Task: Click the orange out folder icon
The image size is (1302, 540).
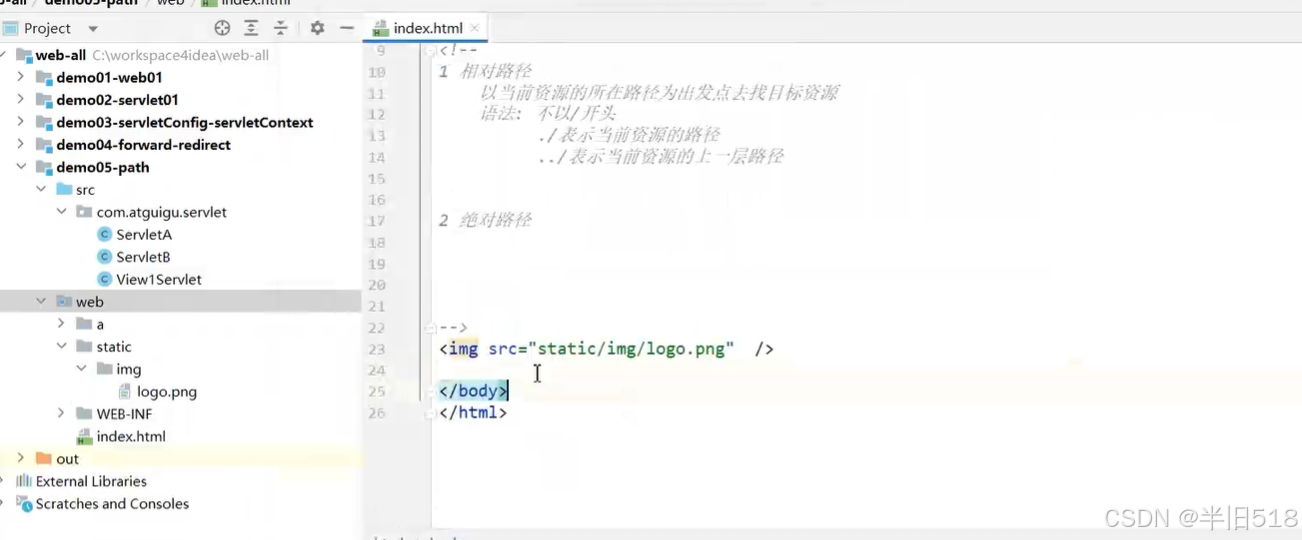Action: (43, 458)
